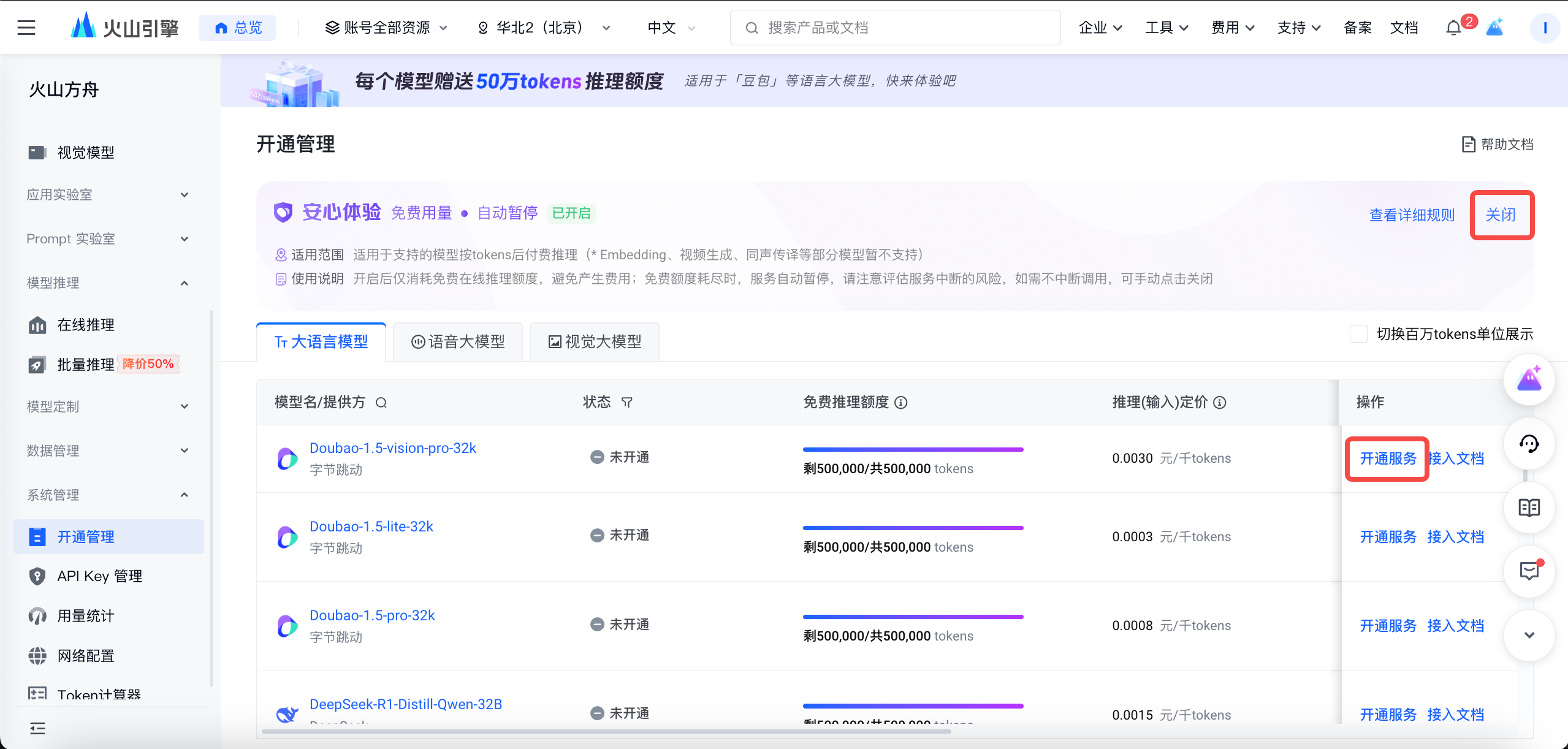
Task: Open region dropdown 华北2（北京）
Action: click(543, 28)
